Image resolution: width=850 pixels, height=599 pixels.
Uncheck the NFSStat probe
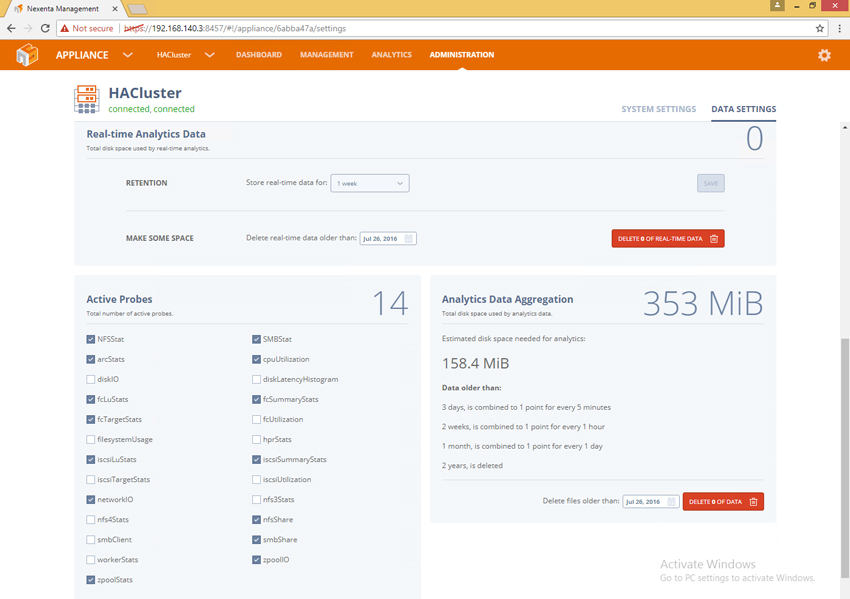[91, 339]
